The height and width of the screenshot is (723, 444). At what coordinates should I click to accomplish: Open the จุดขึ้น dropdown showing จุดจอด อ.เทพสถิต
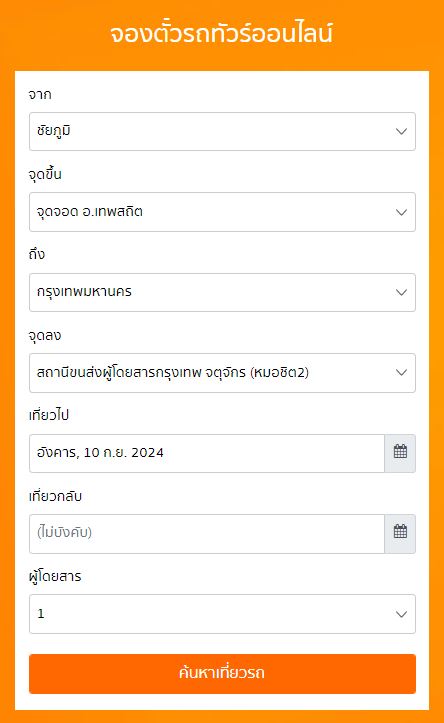click(x=222, y=212)
